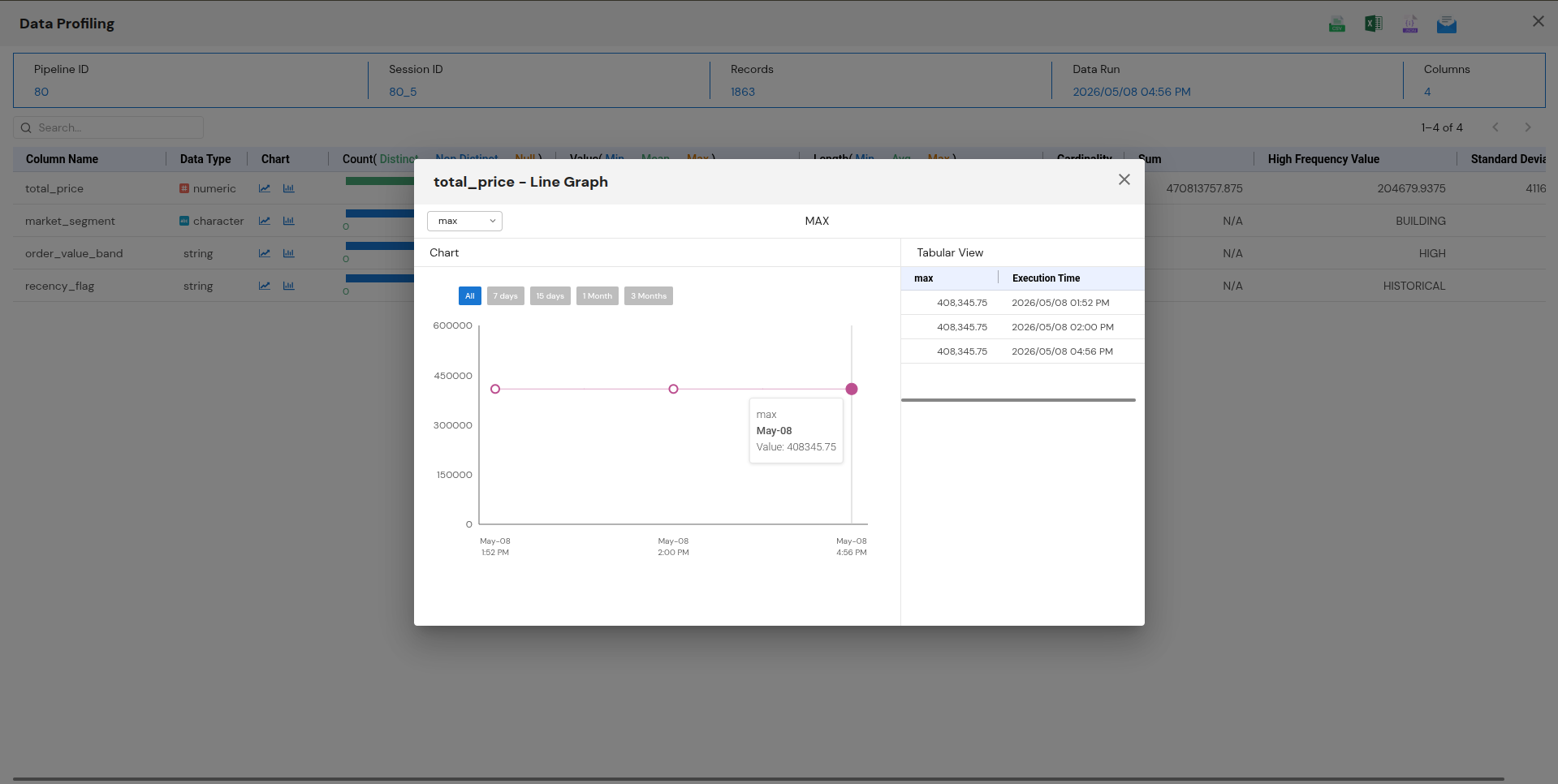Open bar chart for recency_flag row
1558x784 pixels.
(288, 286)
